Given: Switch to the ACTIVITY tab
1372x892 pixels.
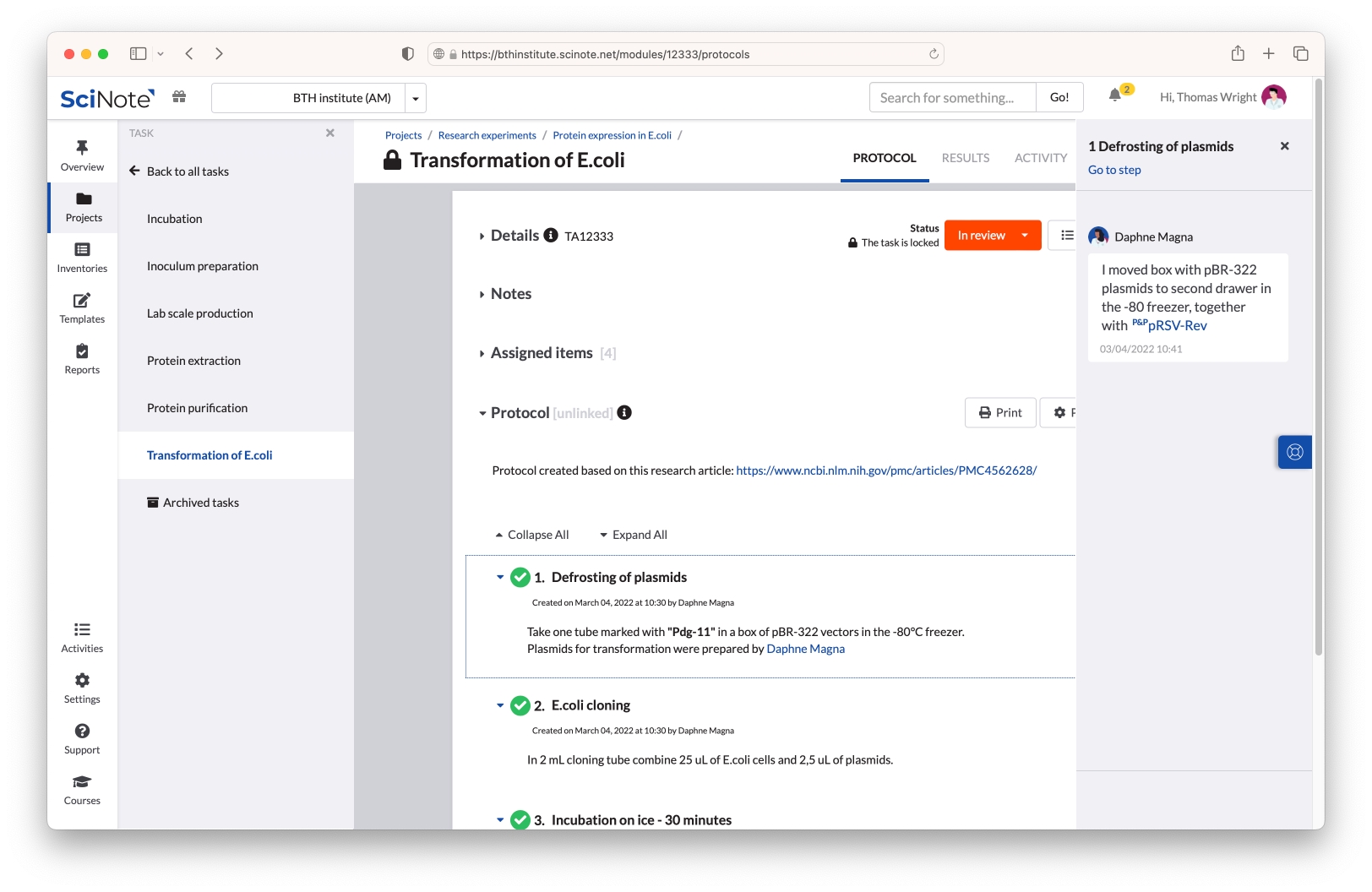Looking at the screenshot, I should click(1040, 158).
